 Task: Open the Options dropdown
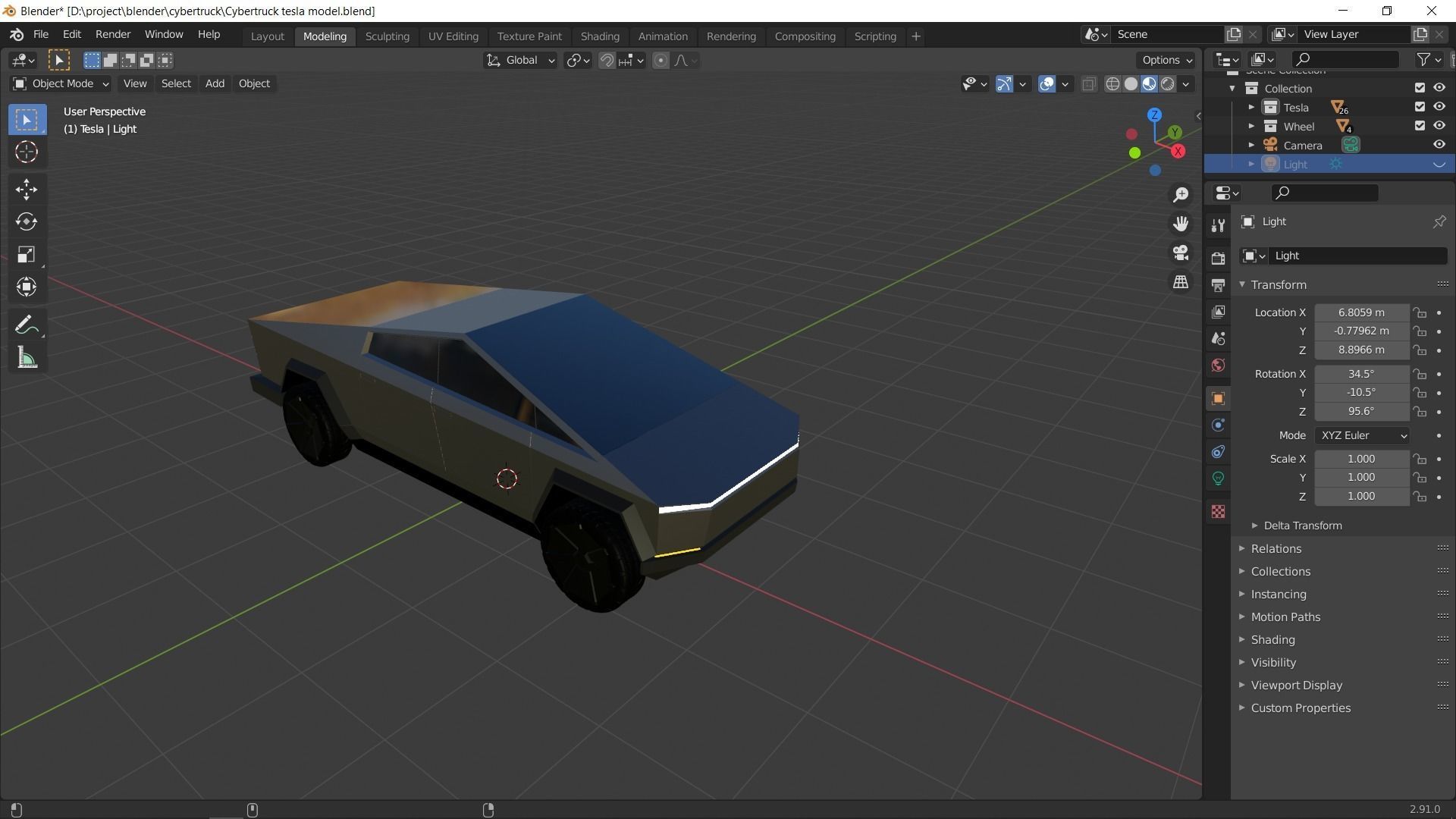tap(1166, 61)
